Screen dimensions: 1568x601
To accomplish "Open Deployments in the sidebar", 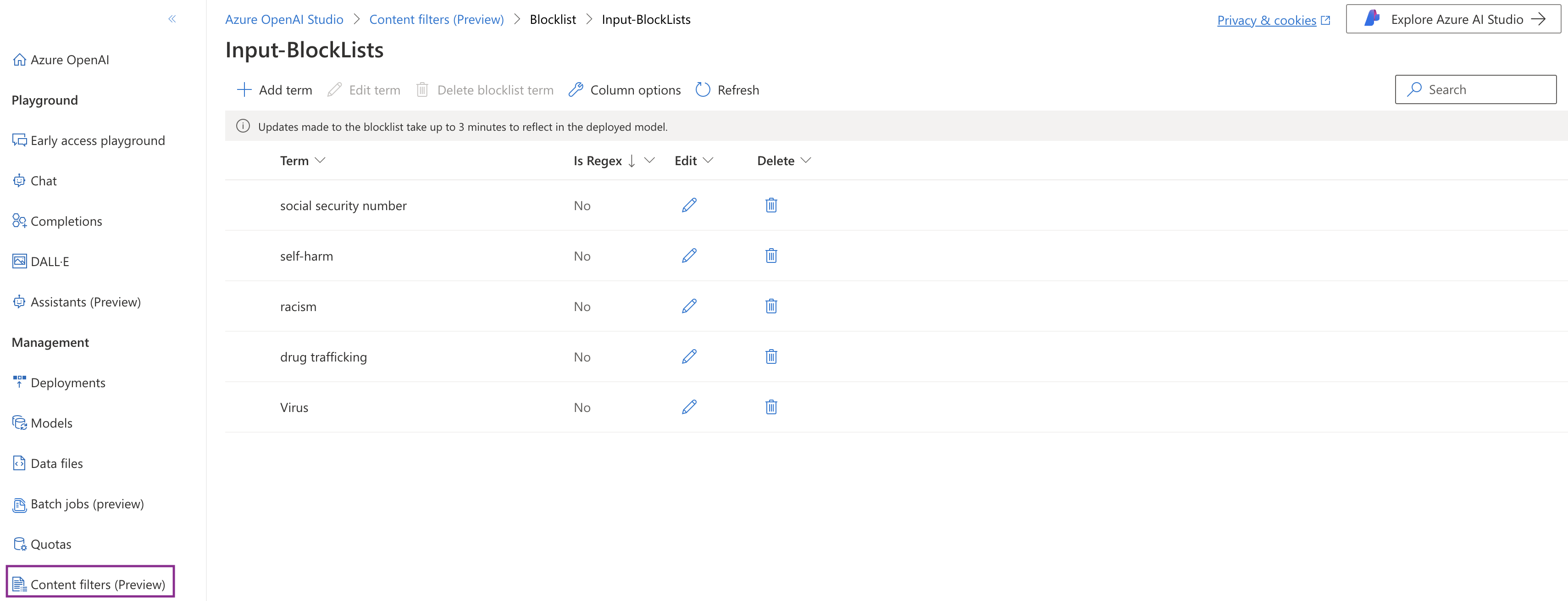I will [x=67, y=383].
